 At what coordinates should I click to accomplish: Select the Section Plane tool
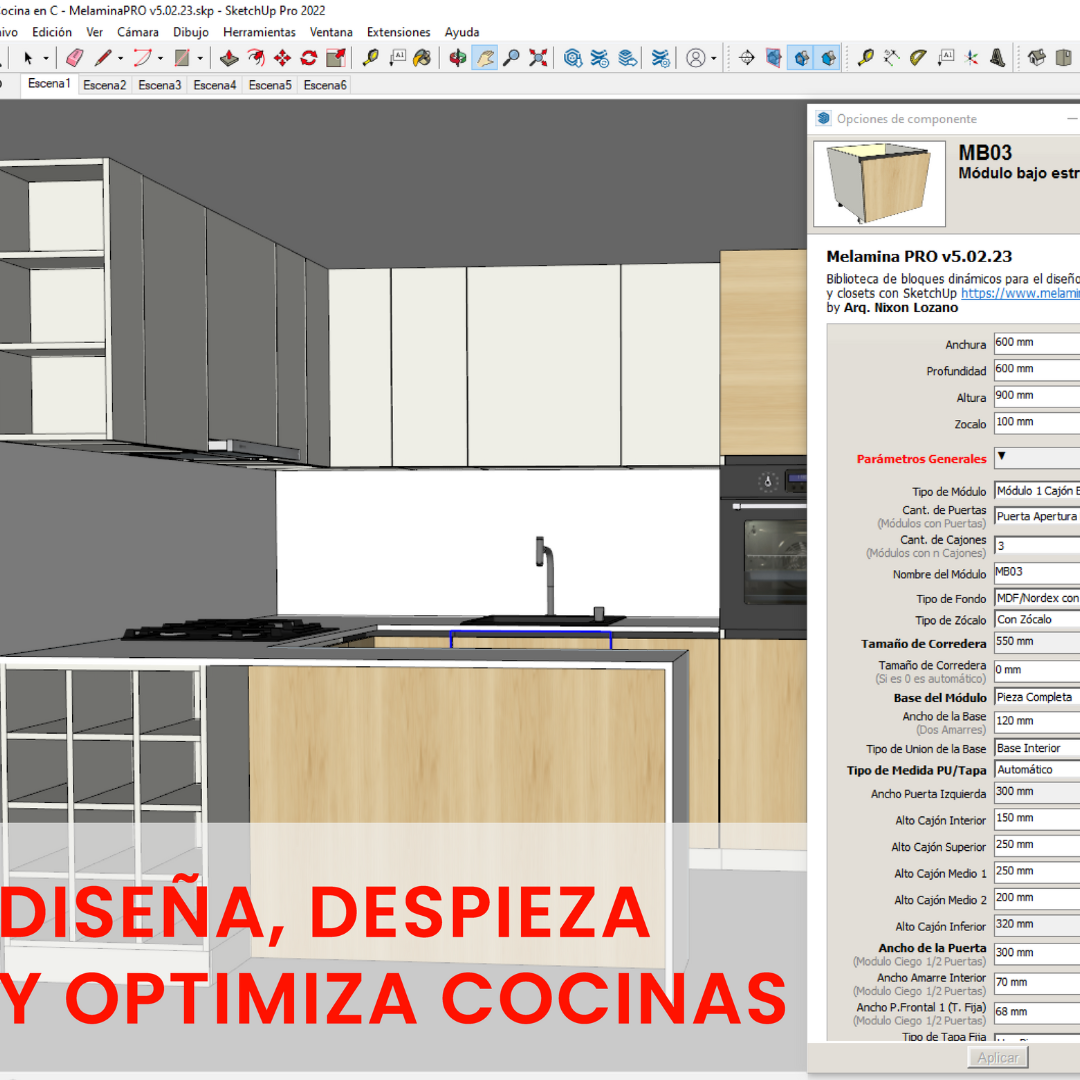click(747, 59)
